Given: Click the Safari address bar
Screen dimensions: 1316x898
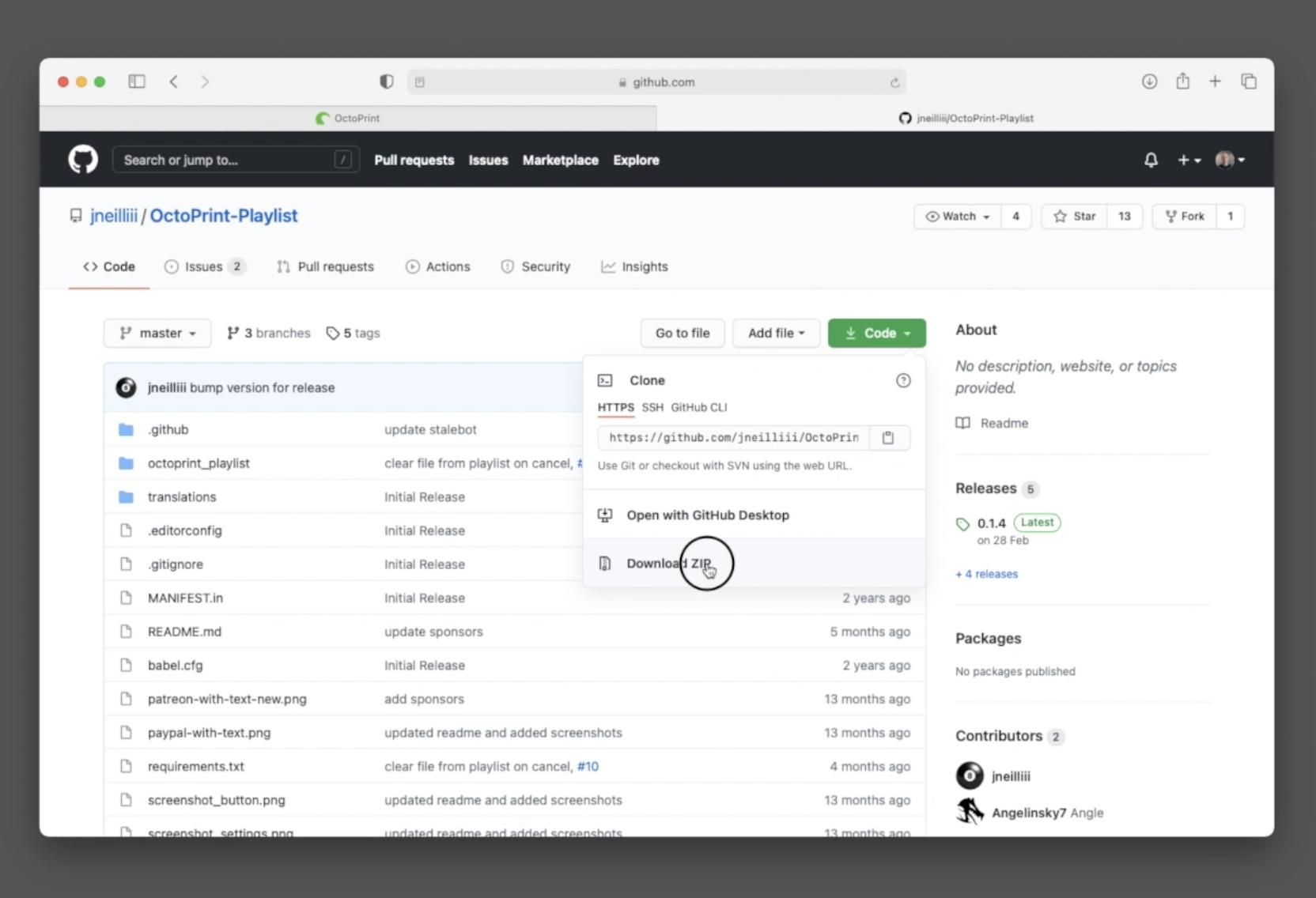Looking at the screenshot, I should pyautogui.click(x=656, y=82).
